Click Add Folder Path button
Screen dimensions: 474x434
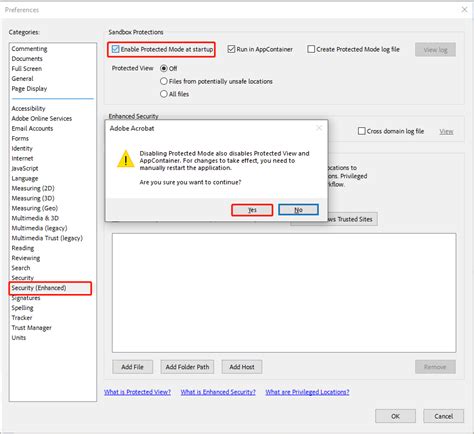(187, 367)
